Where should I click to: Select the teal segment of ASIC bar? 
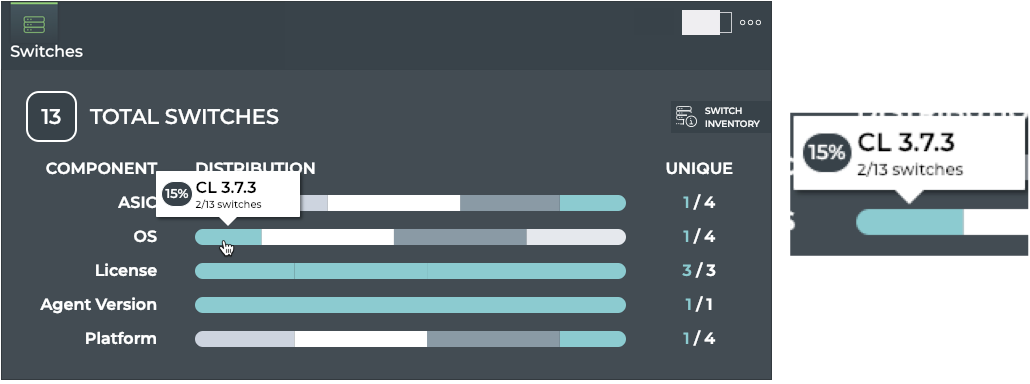(x=593, y=203)
